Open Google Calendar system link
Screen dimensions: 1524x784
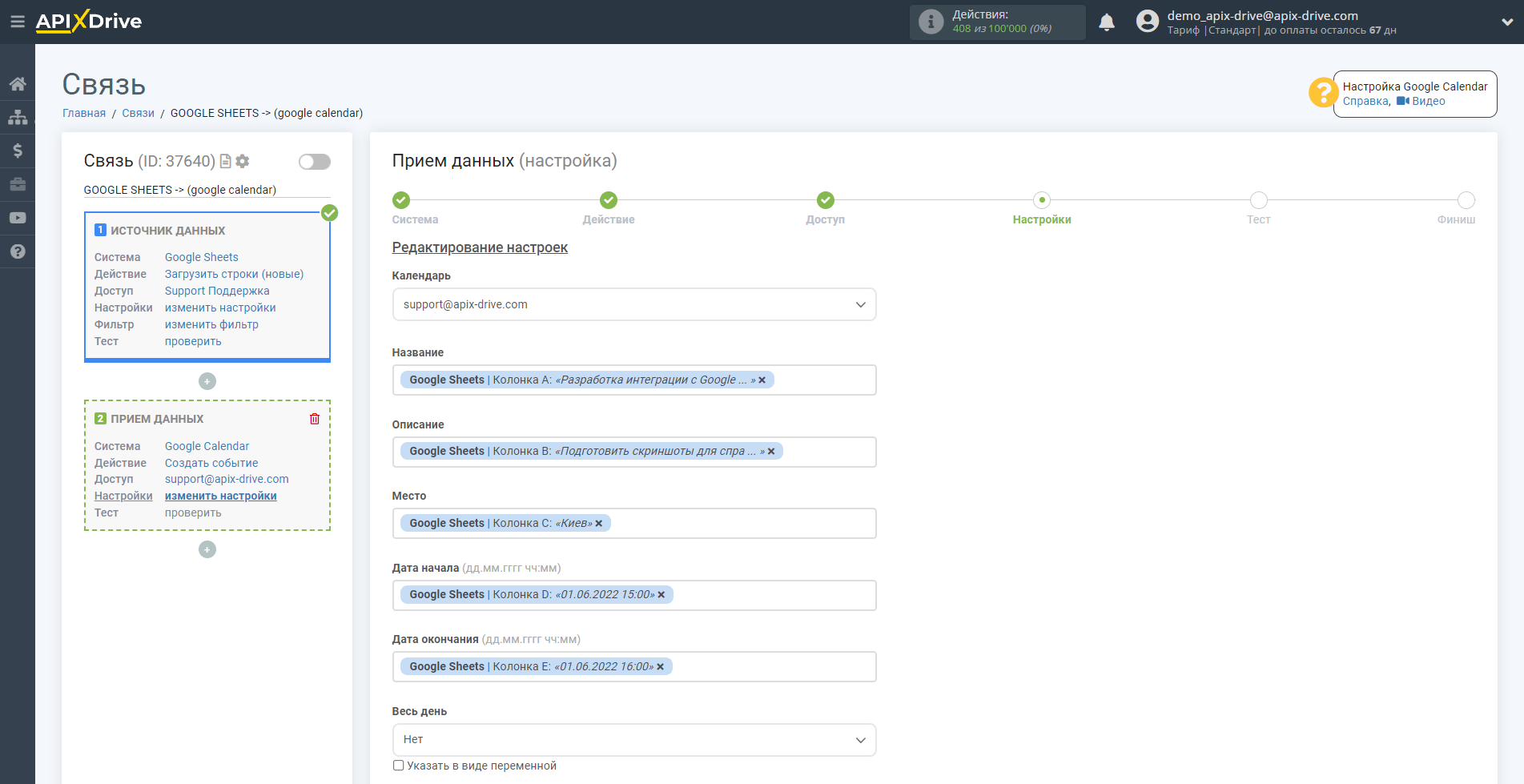[207, 446]
